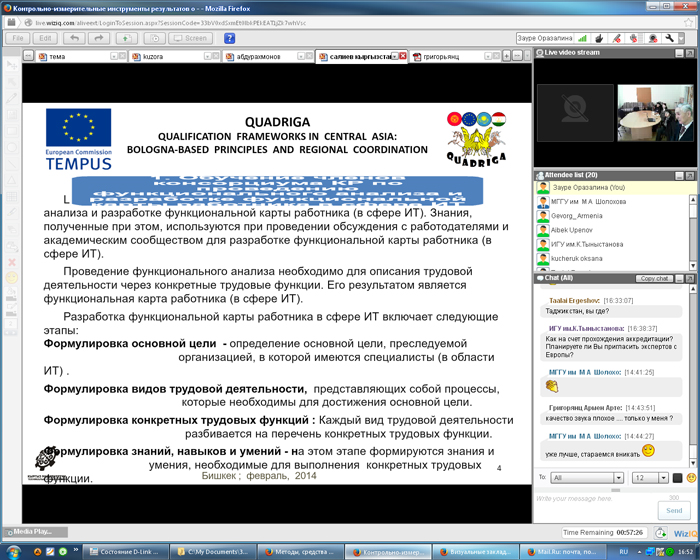Click the red X delete tool
Screen dimensions: 700x560
pyautogui.click(x=12, y=262)
